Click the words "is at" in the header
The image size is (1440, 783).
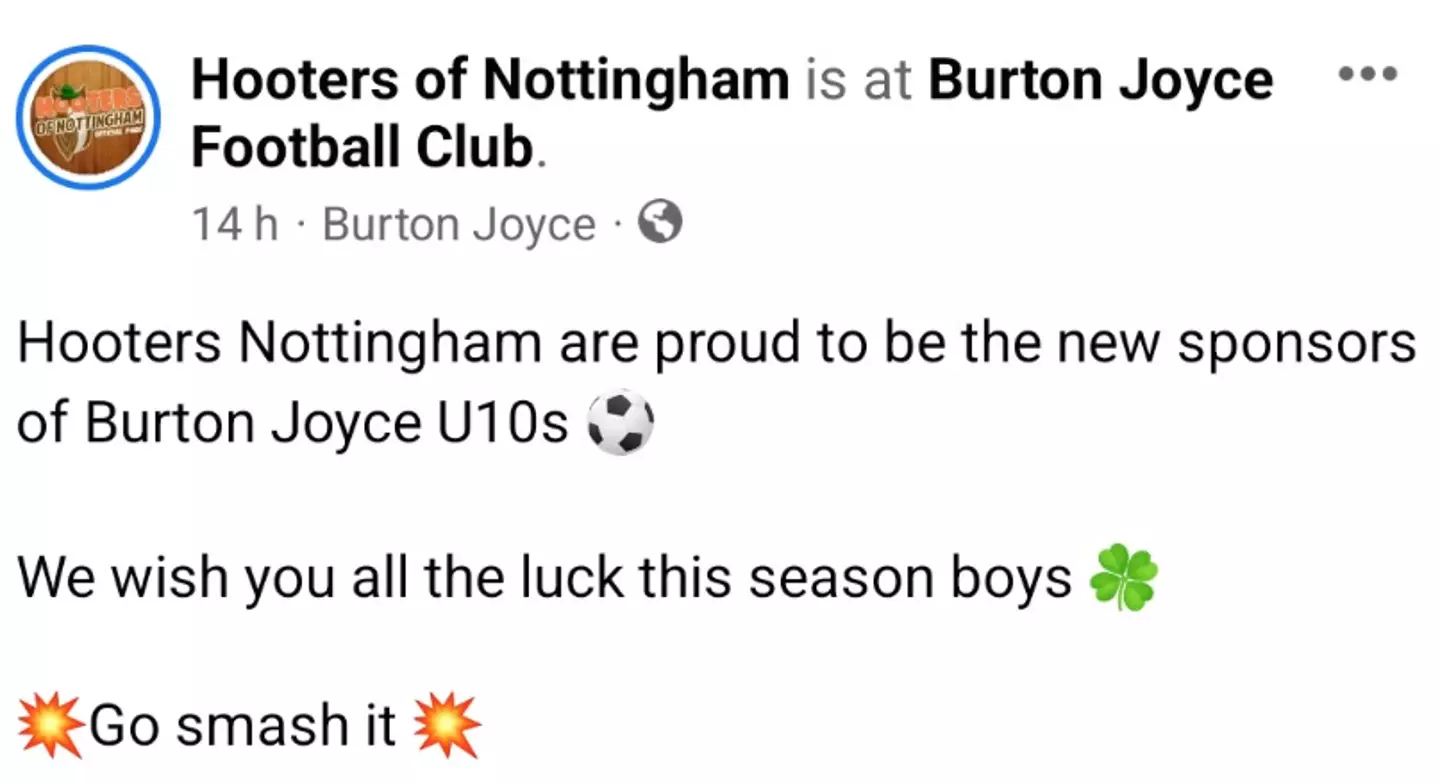[x=858, y=80]
